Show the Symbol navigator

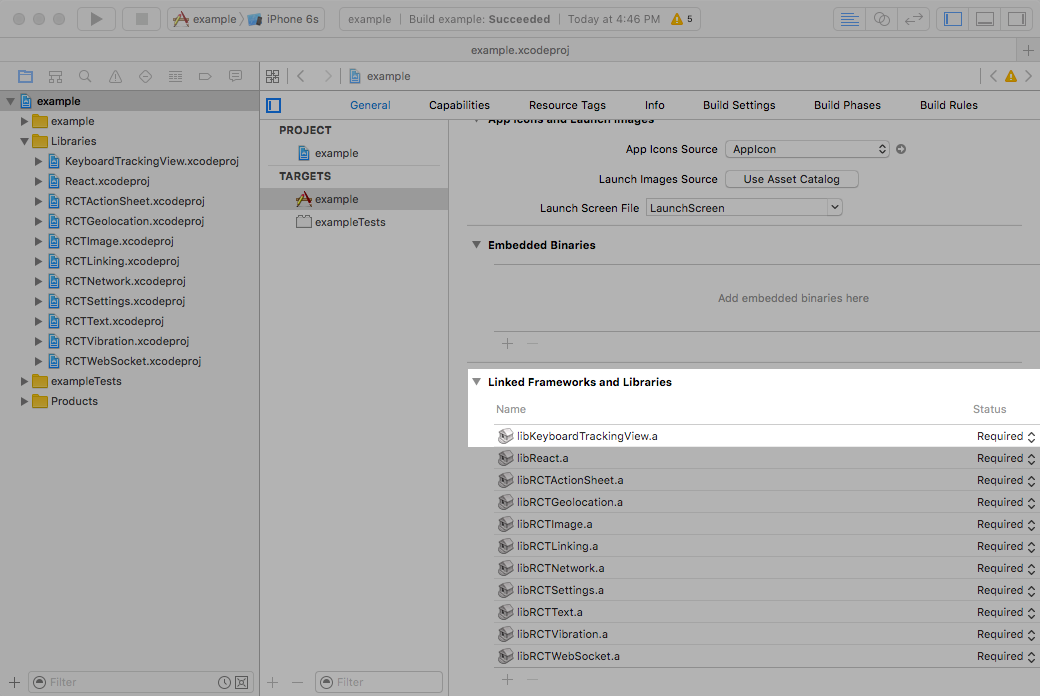(56, 76)
